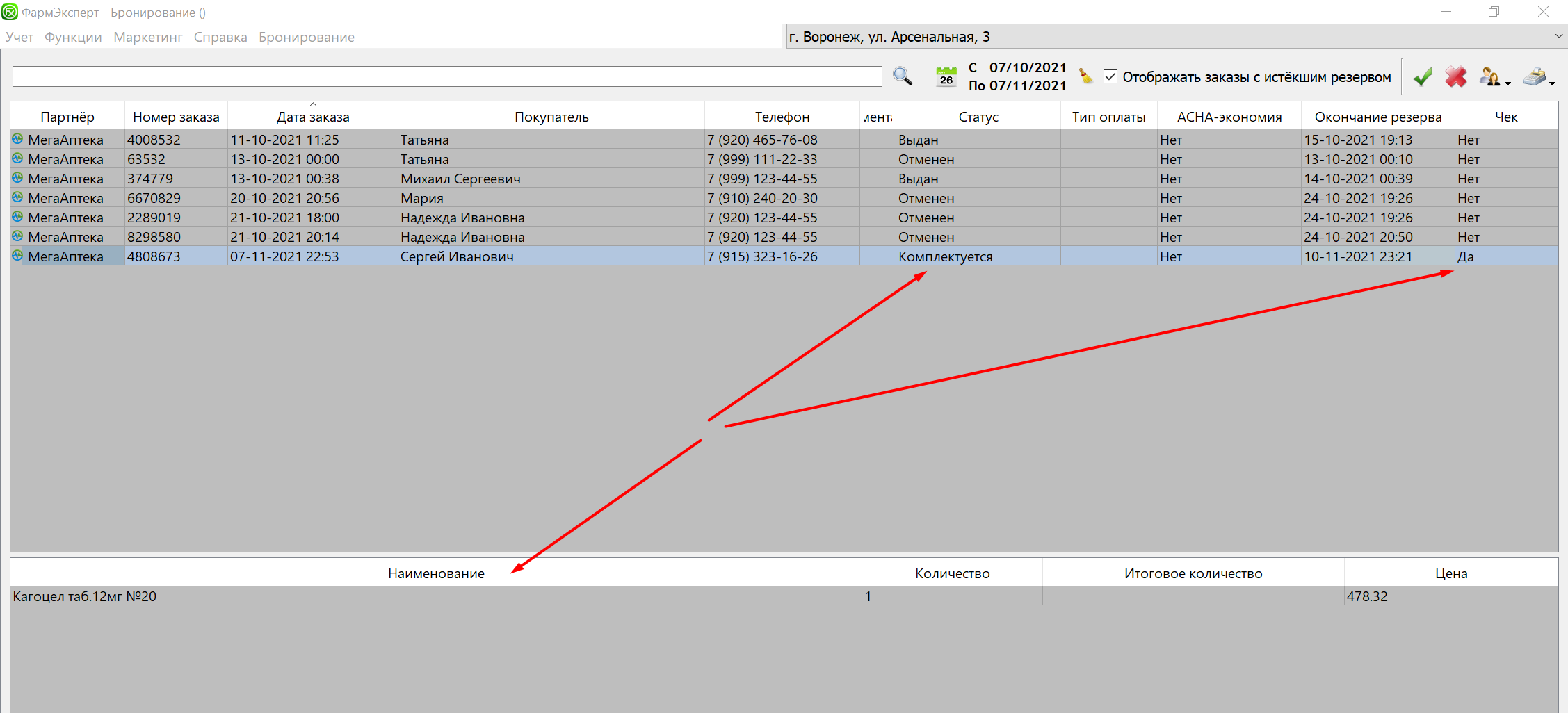Click the Цена column header
The width and height of the screenshot is (1568, 713).
click(x=1451, y=573)
